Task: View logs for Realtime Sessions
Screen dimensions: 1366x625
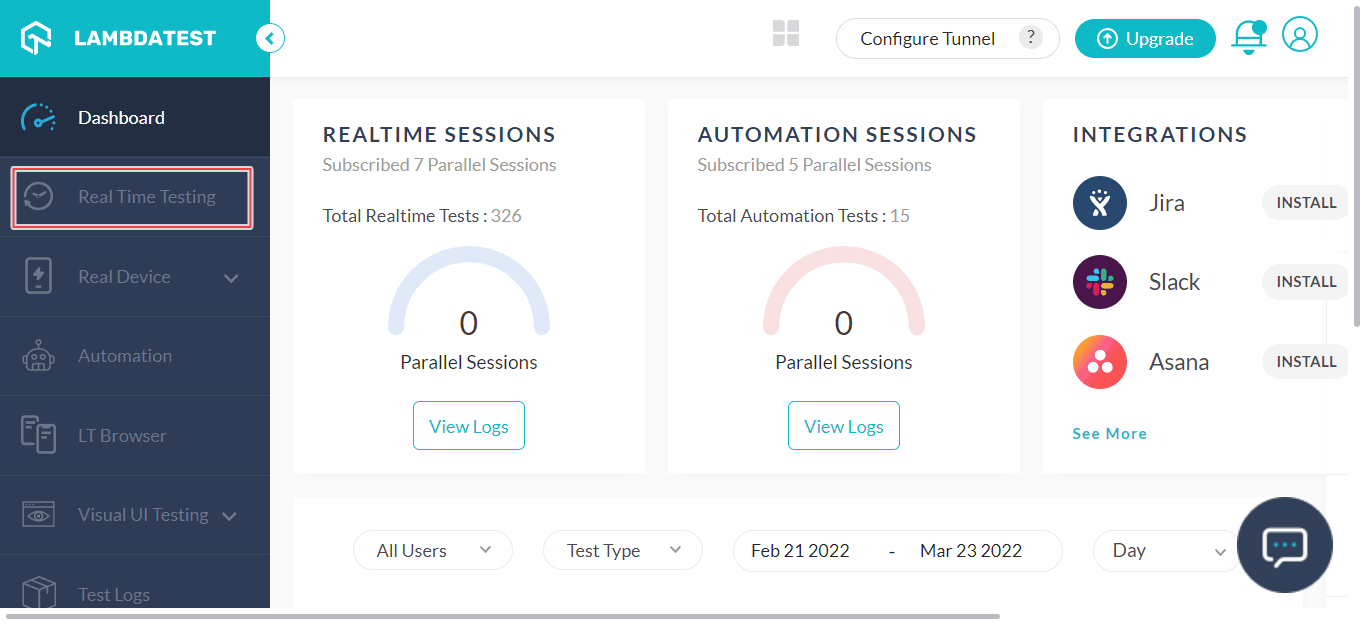Action: coord(468,425)
